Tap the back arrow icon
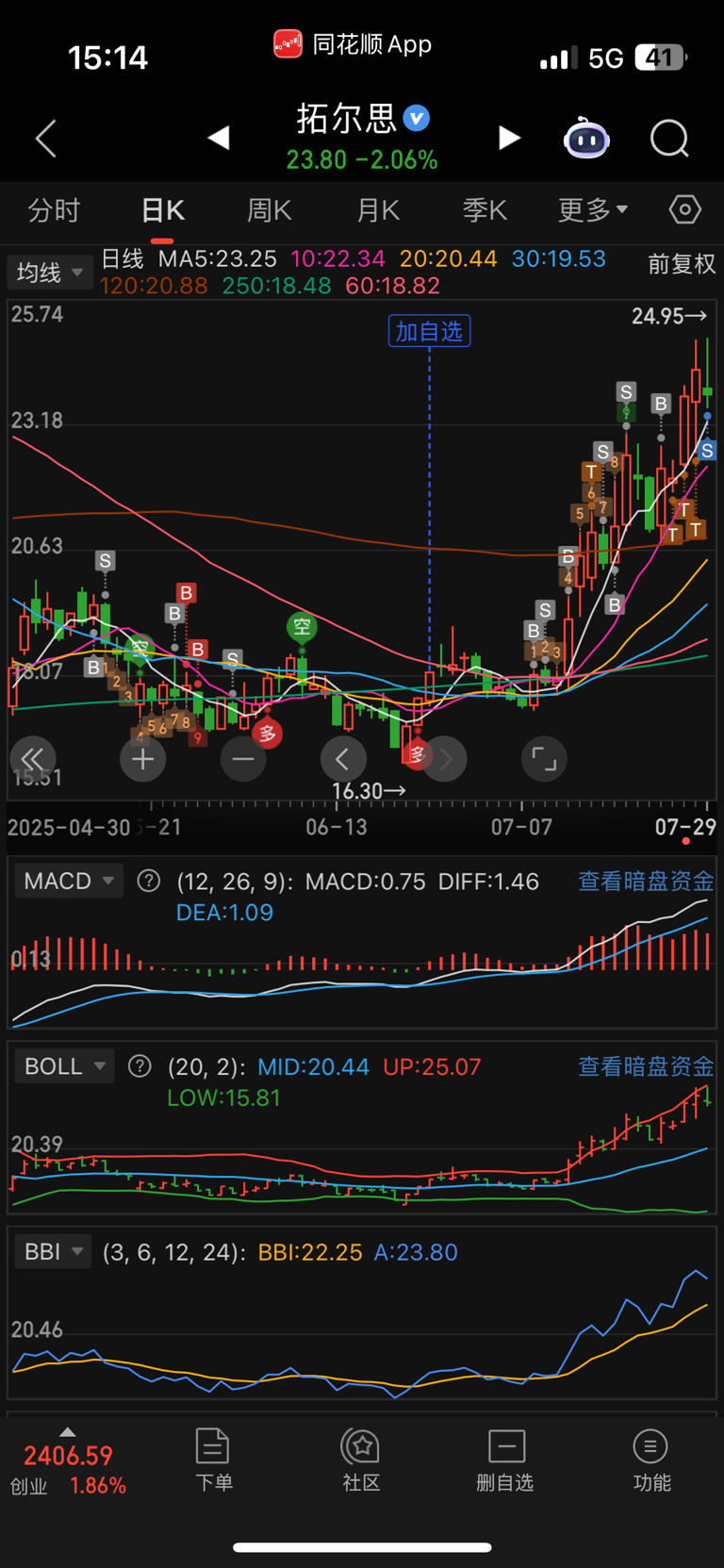Image resolution: width=724 pixels, height=1568 pixels. point(45,139)
